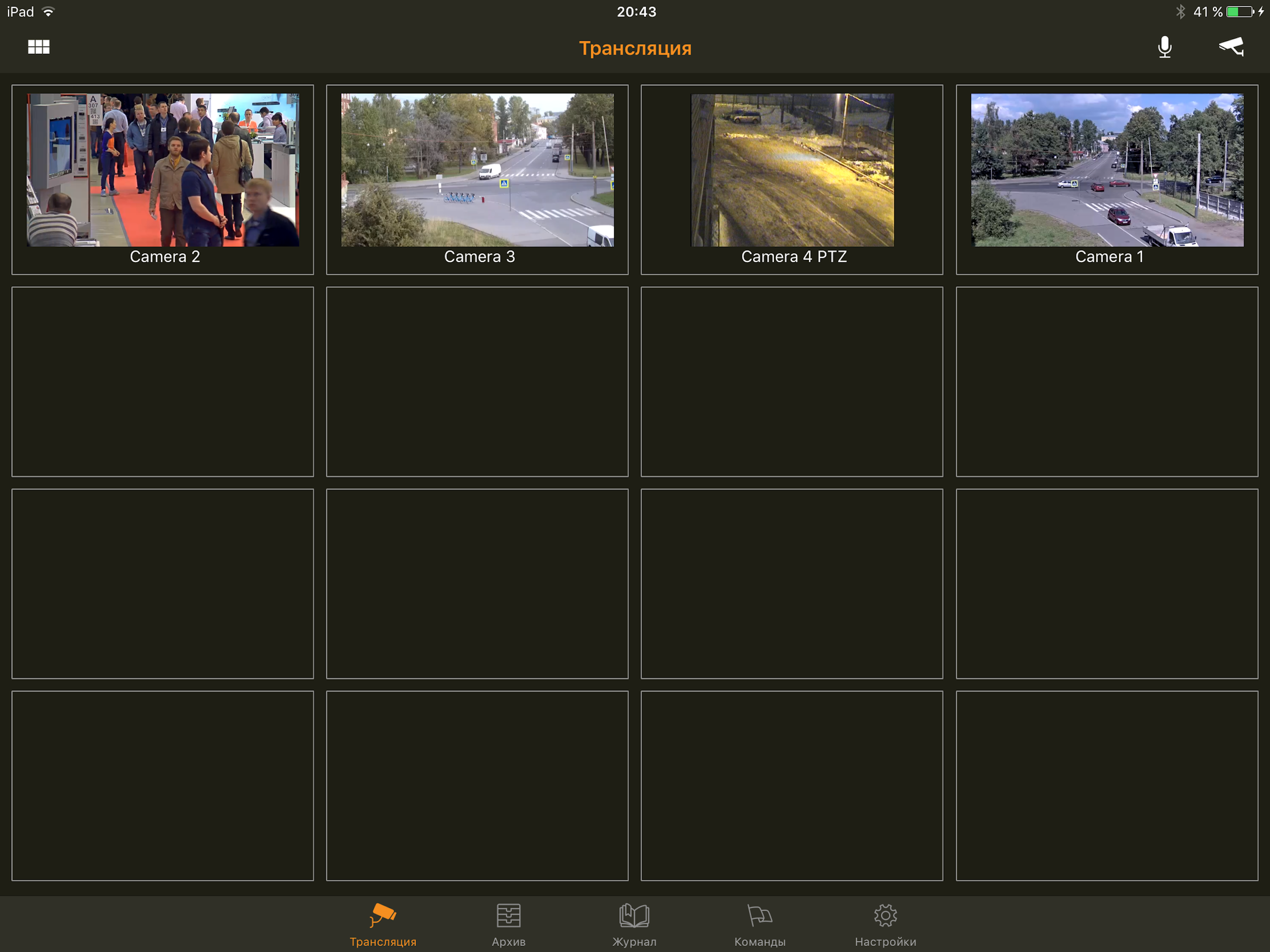Tap the Camera 2 label

click(x=165, y=257)
